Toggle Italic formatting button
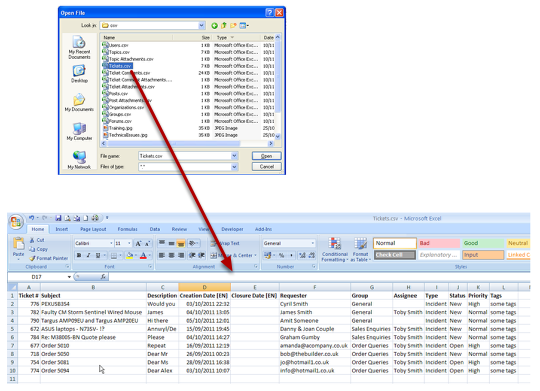540x391 pixels. (x=89, y=255)
